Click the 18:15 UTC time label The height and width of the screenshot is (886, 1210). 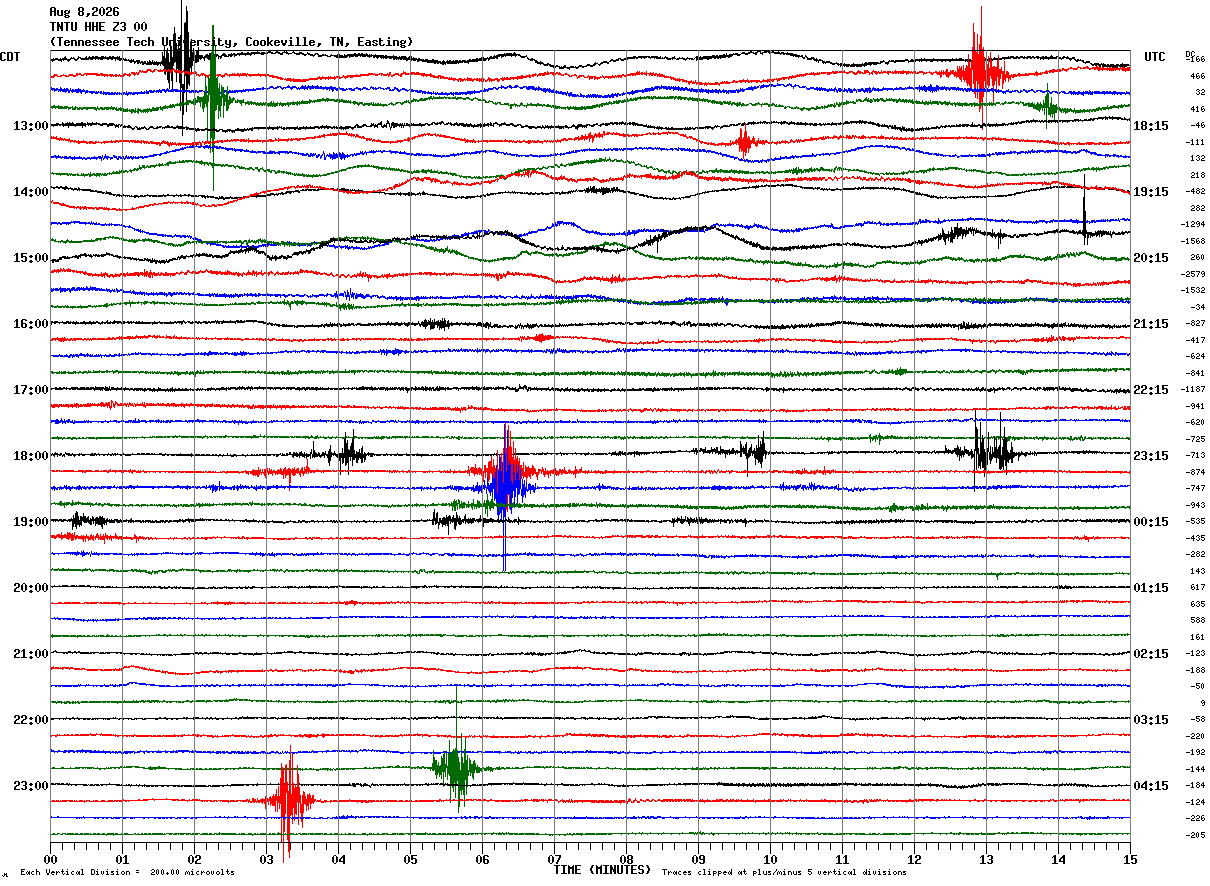pos(1151,126)
